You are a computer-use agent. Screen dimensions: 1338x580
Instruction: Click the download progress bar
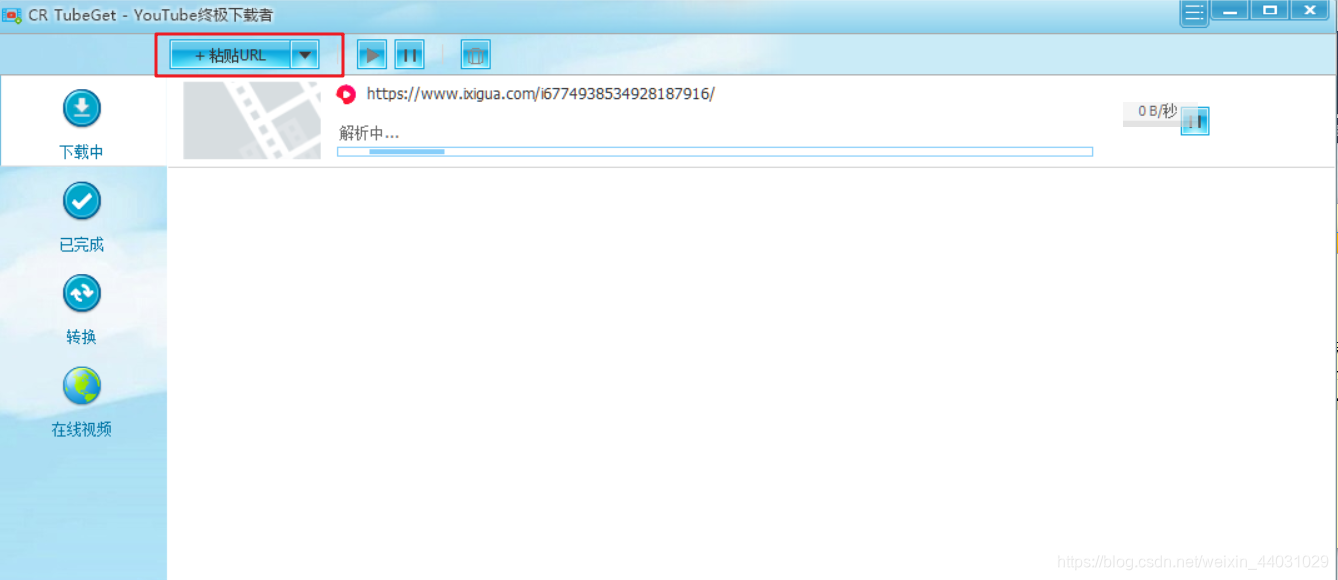pyautogui.click(x=715, y=152)
